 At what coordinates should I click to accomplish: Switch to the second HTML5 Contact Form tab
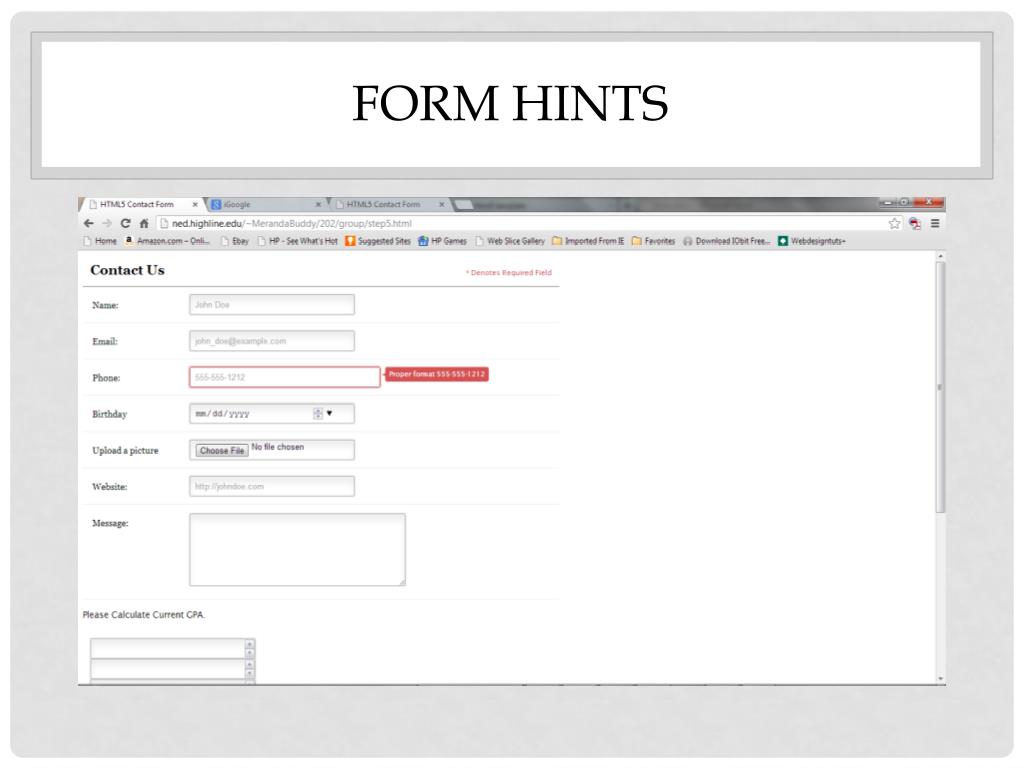389,204
